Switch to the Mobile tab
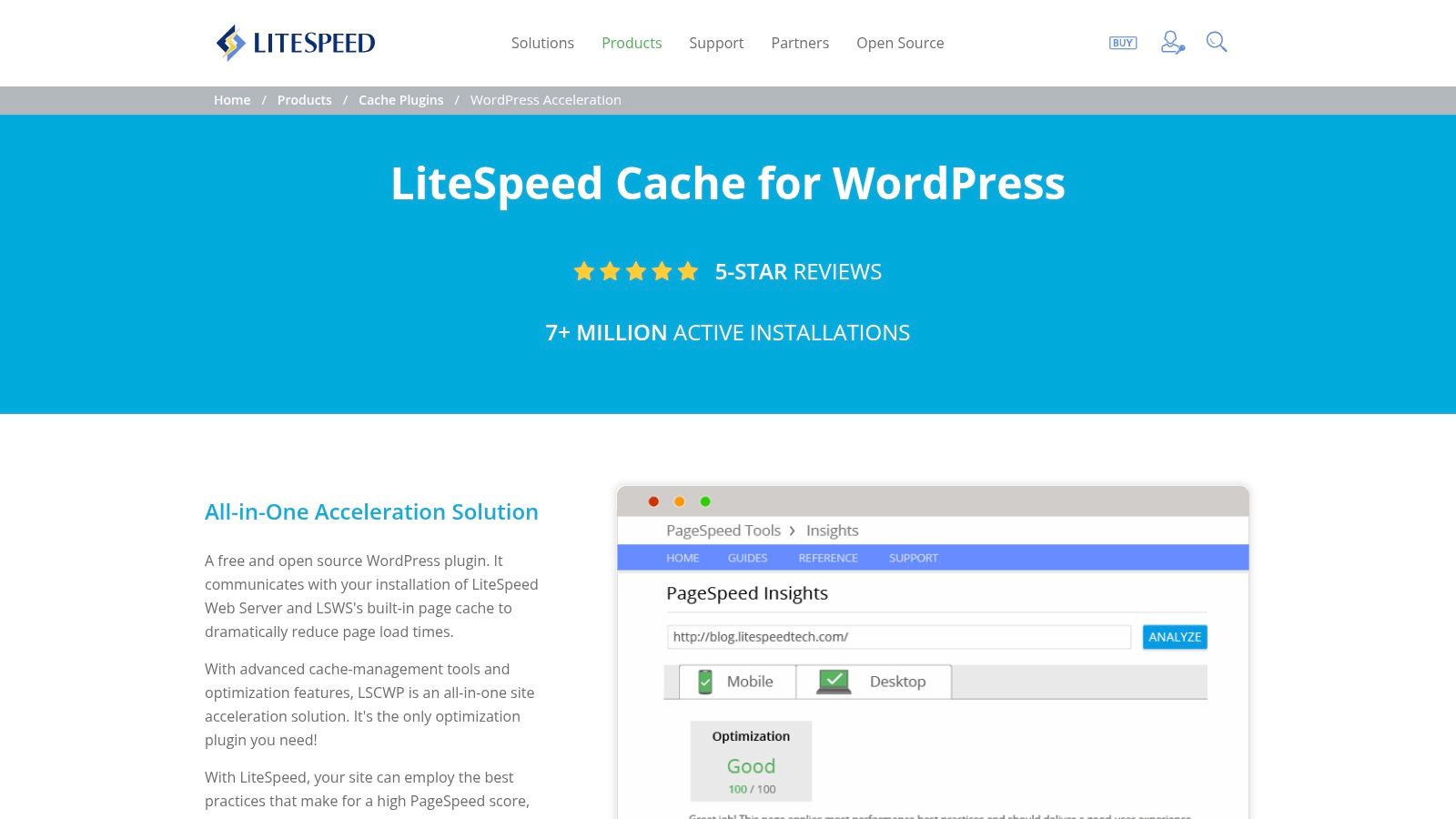This screenshot has height=819, width=1456. (x=737, y=682)
